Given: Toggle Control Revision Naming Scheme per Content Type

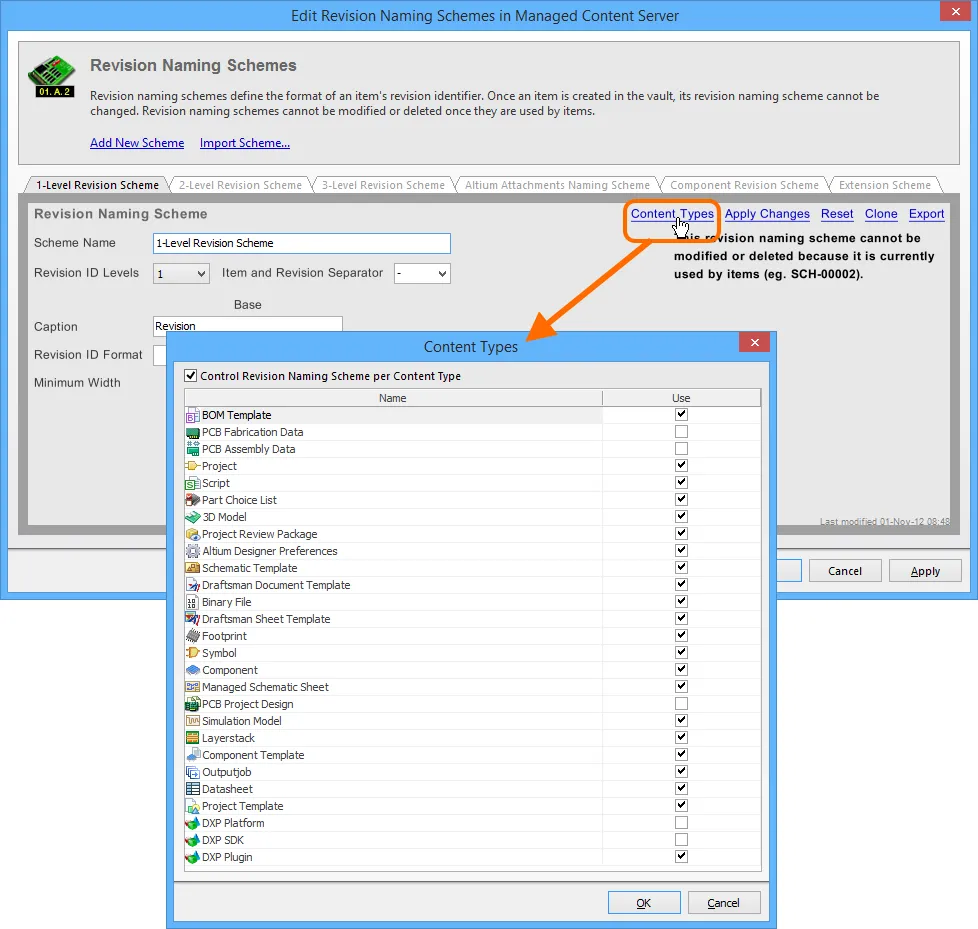Looking at the screenshot, I should (191, 376).
